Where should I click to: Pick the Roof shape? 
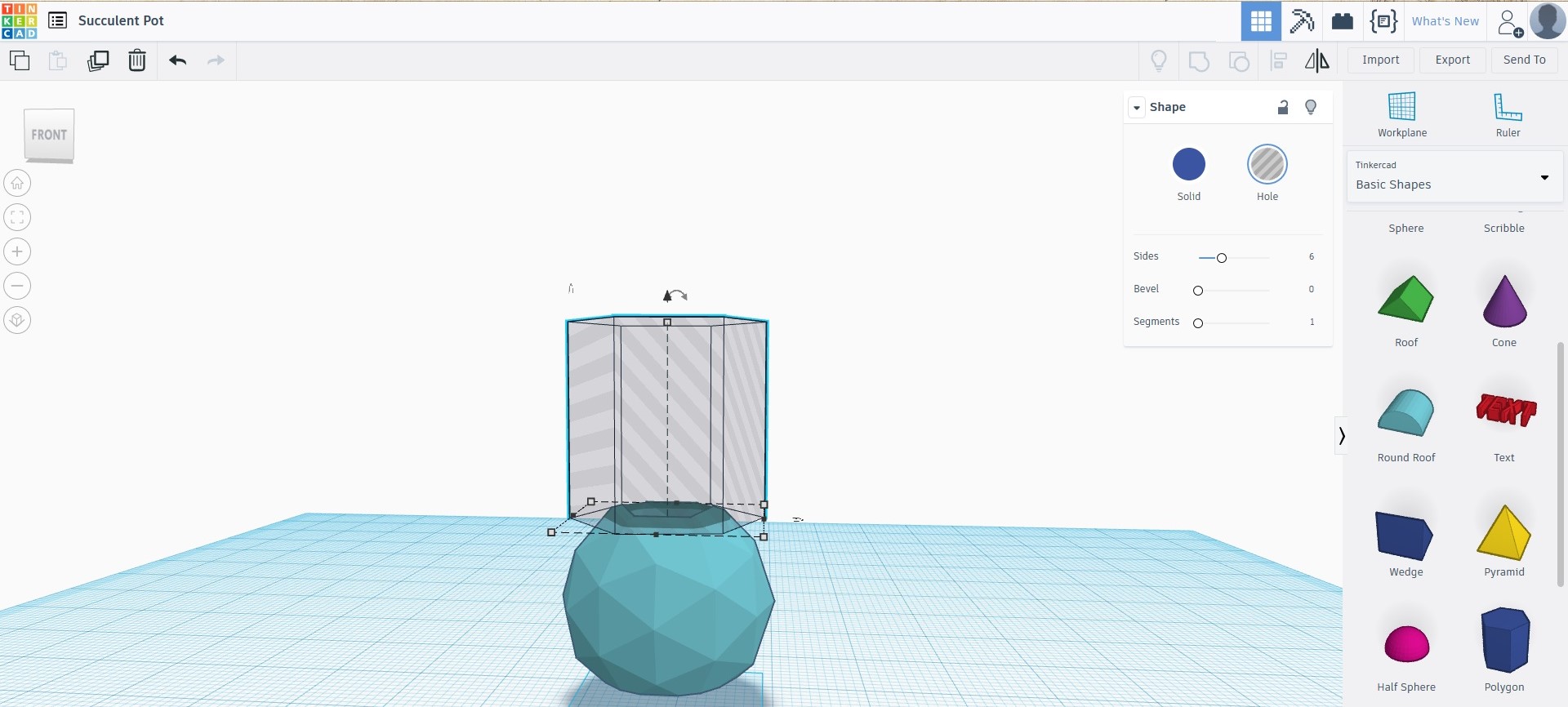(1406, 300)
